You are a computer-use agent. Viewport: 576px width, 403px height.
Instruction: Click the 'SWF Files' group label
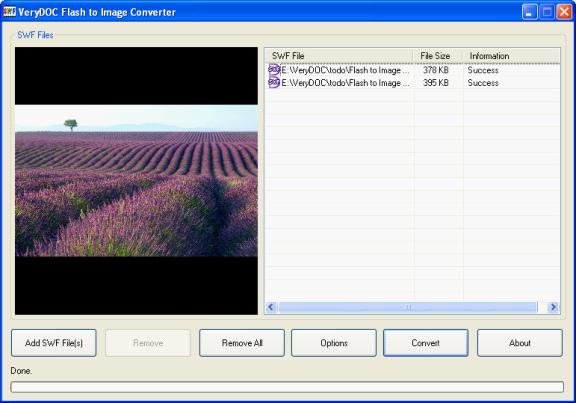(35, 35)
